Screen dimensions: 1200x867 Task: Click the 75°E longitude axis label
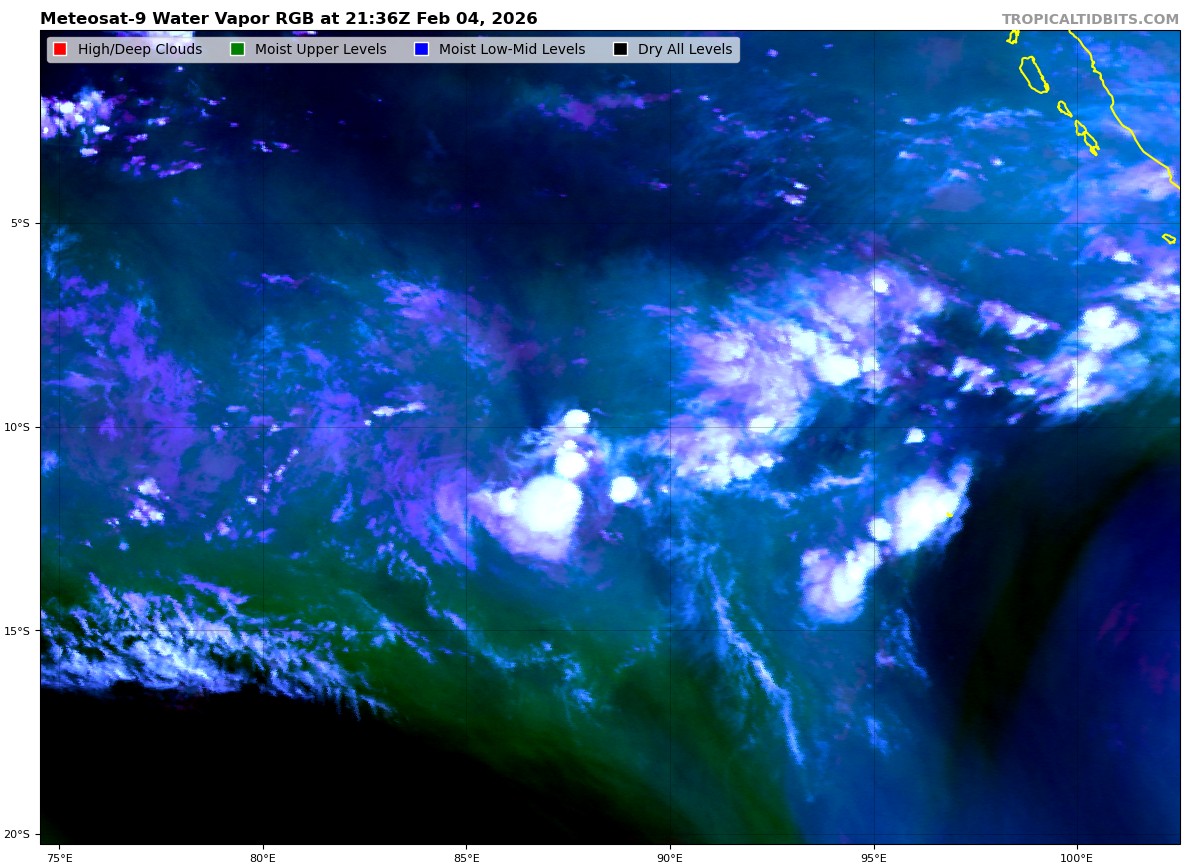(x=59, y=857)
